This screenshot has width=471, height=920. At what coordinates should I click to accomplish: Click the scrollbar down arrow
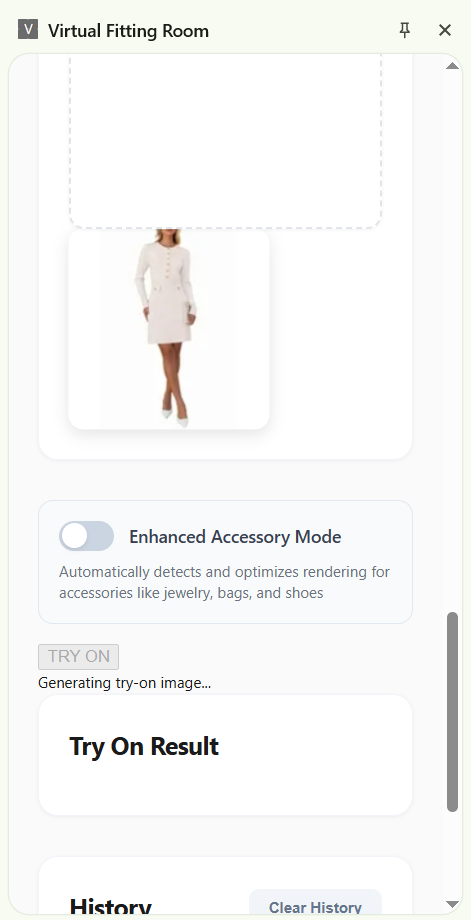point(452,904)
